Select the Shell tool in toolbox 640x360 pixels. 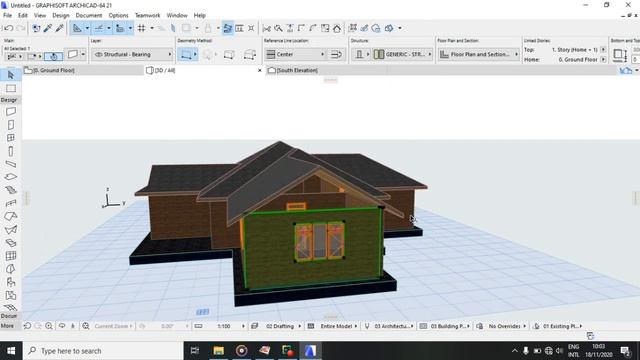tap(11, 229)
